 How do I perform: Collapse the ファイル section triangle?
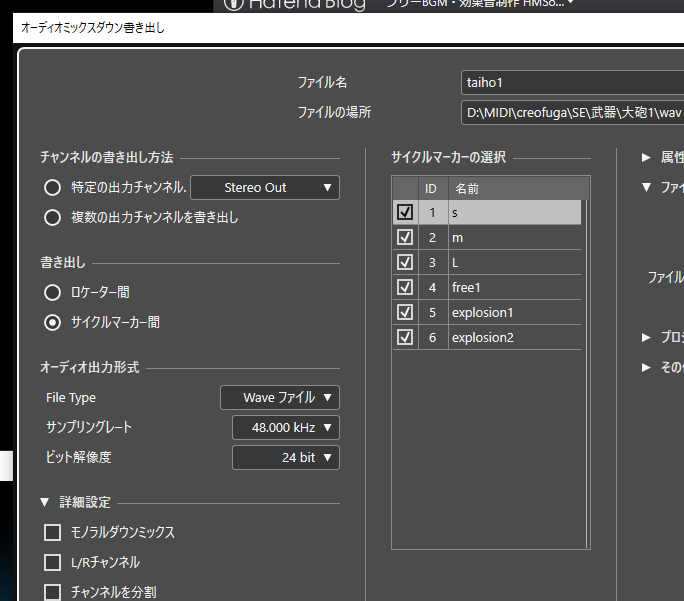tap(646, 188)
